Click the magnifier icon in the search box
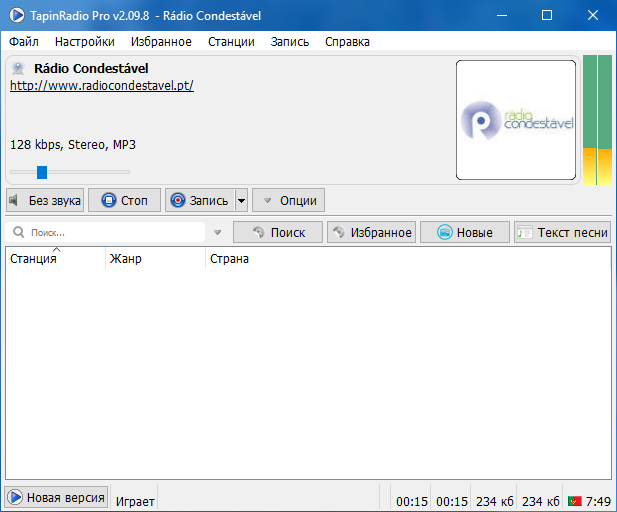The width and height of the screenshot is (617, 512). 19,232
